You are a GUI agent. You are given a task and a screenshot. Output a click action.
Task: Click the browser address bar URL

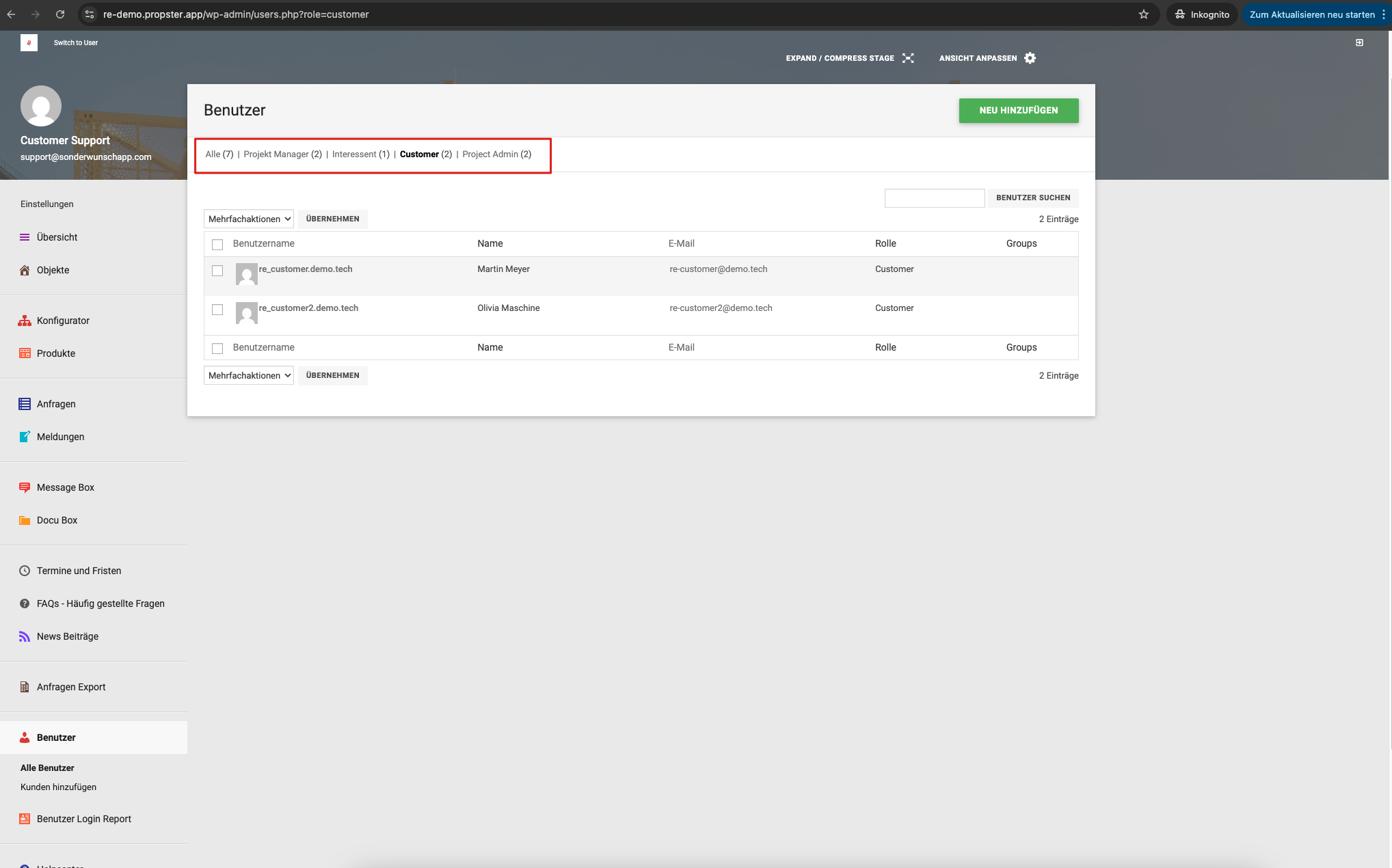pos(236,14)
